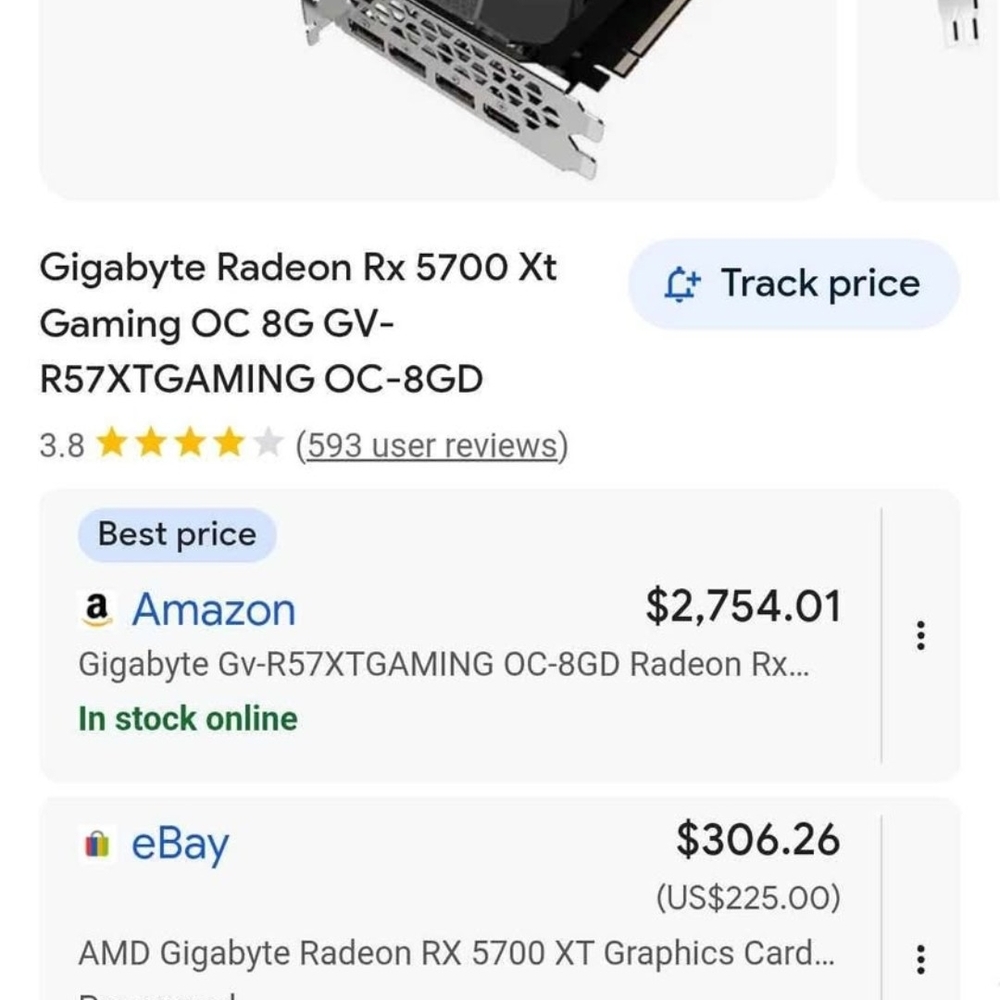Select the Gigabyte Radeon product title

(300, 322)
